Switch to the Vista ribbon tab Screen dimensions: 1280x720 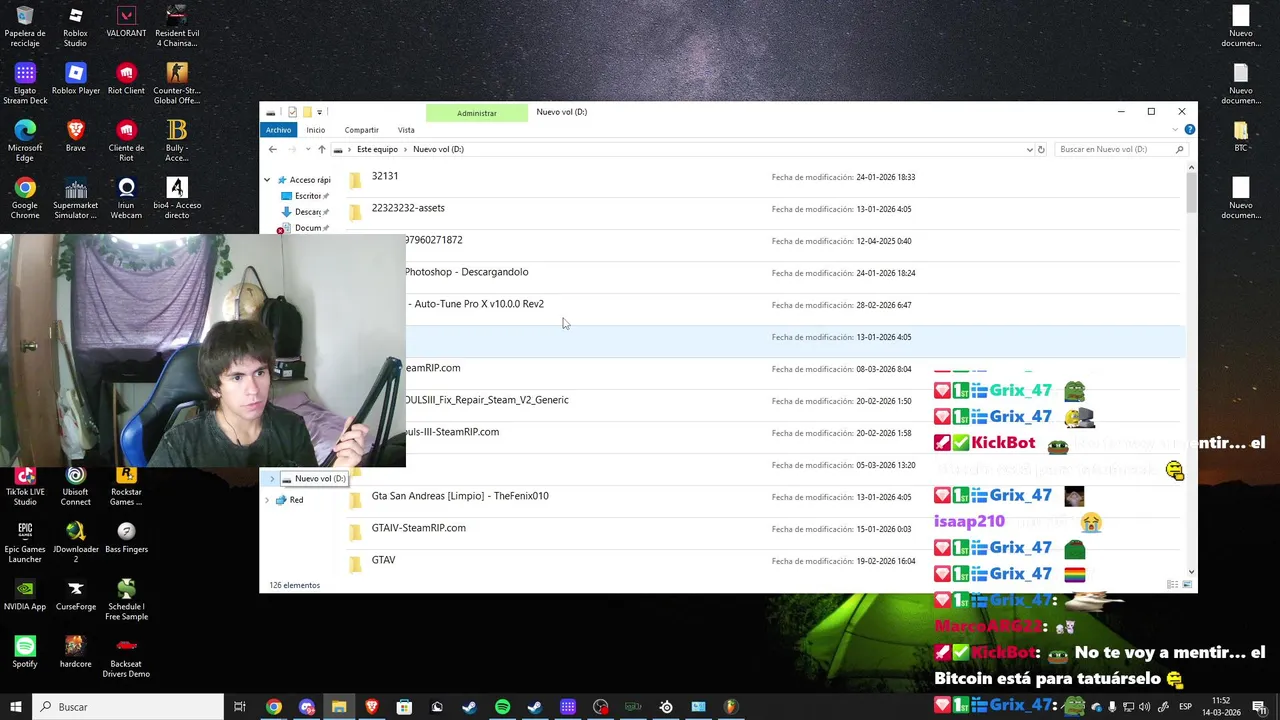coord(406,130)
